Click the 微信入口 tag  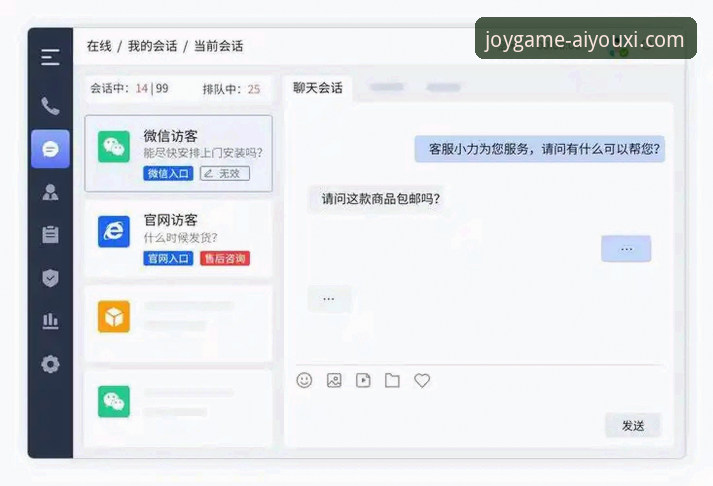point(168,174)
